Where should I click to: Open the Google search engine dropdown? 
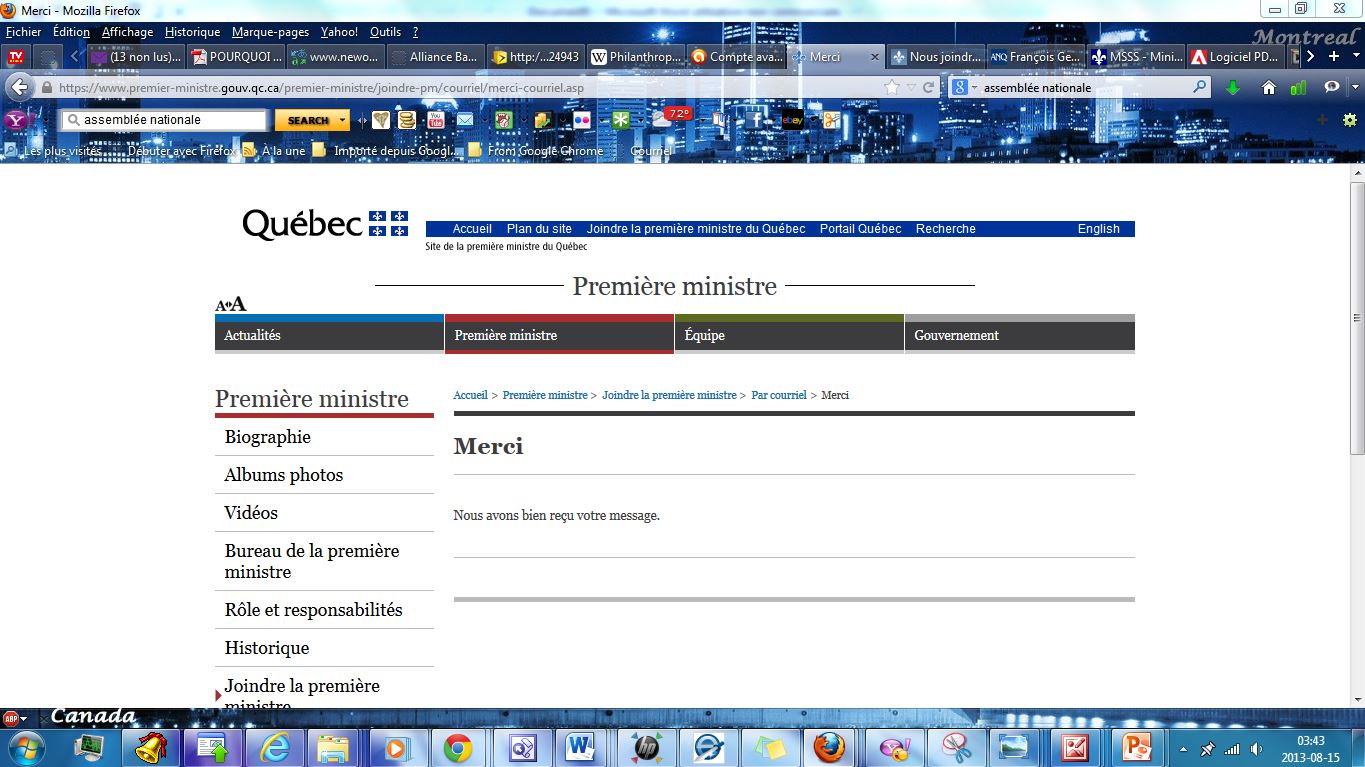click(x=963, y=88)
